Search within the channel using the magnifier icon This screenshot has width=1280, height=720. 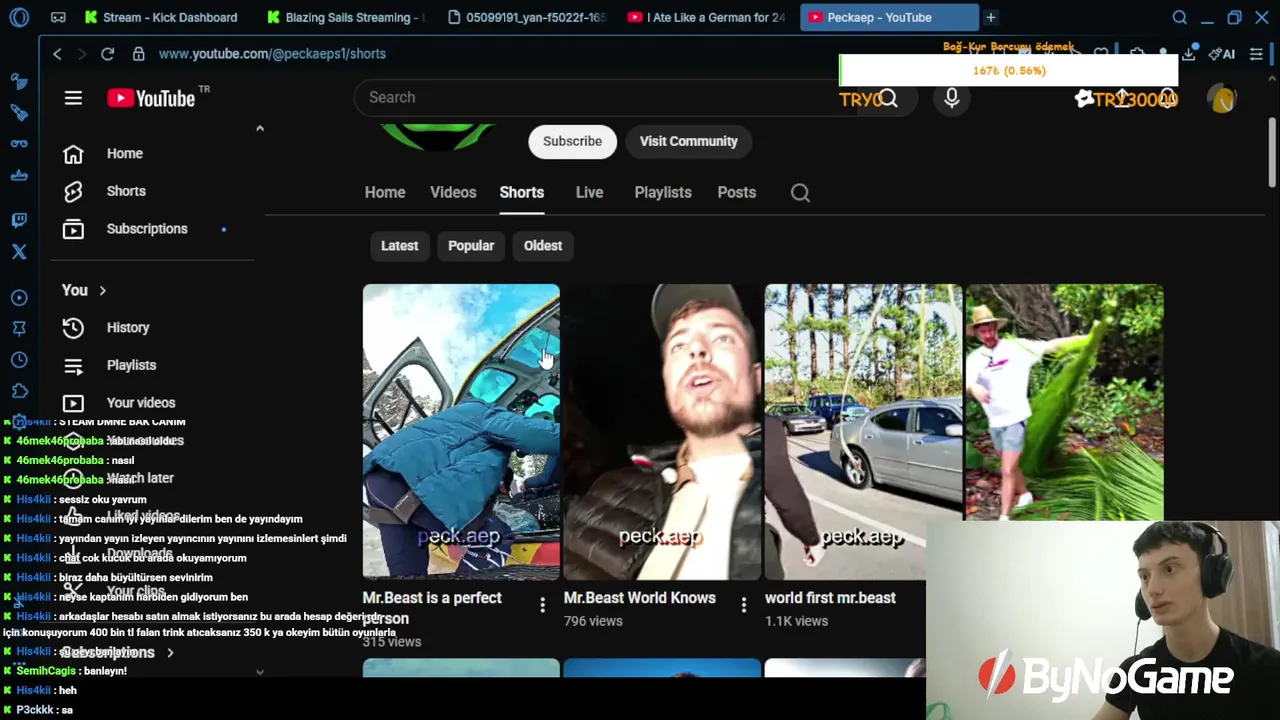(800, 193)
